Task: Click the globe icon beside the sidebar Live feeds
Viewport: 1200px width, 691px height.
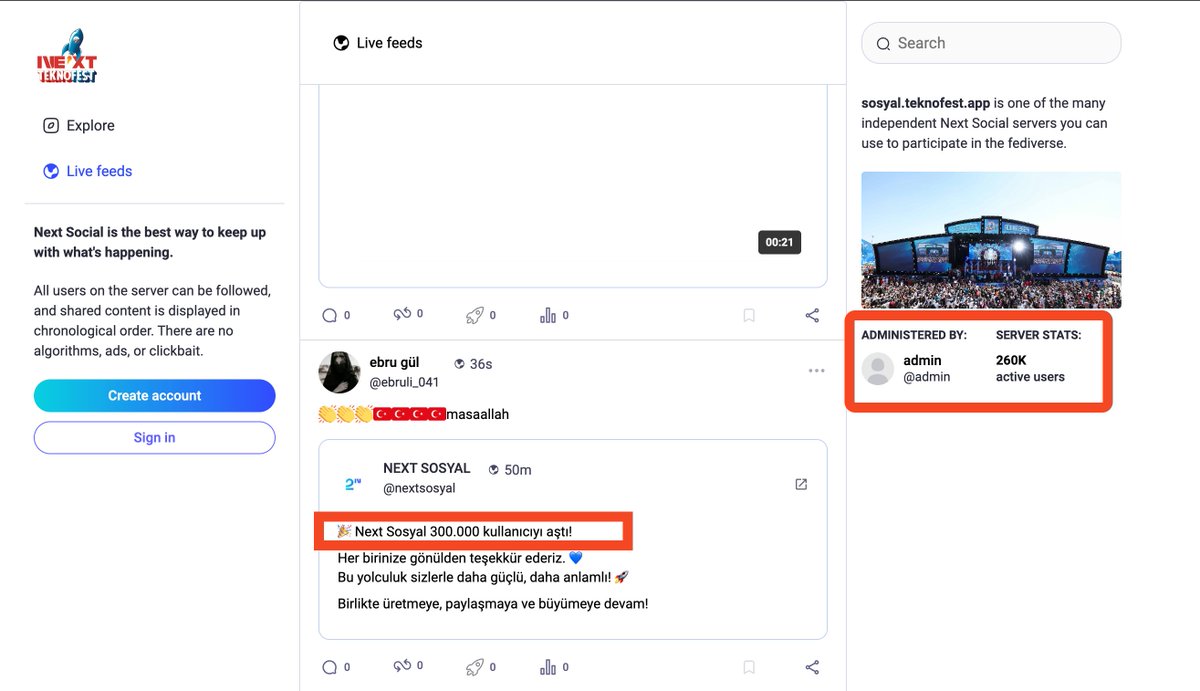Action: tap(51, 171)
